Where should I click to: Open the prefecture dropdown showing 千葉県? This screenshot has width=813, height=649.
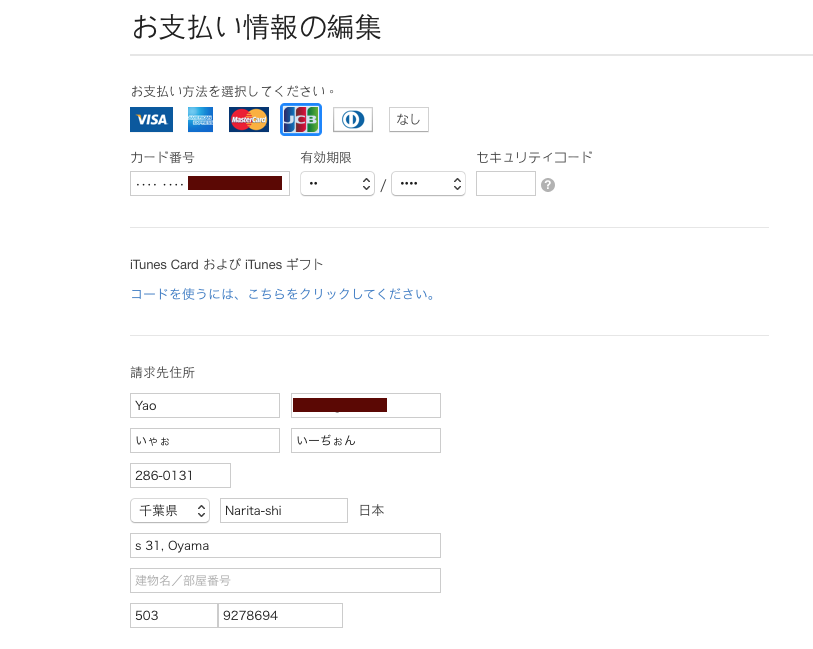coord(169,510)
